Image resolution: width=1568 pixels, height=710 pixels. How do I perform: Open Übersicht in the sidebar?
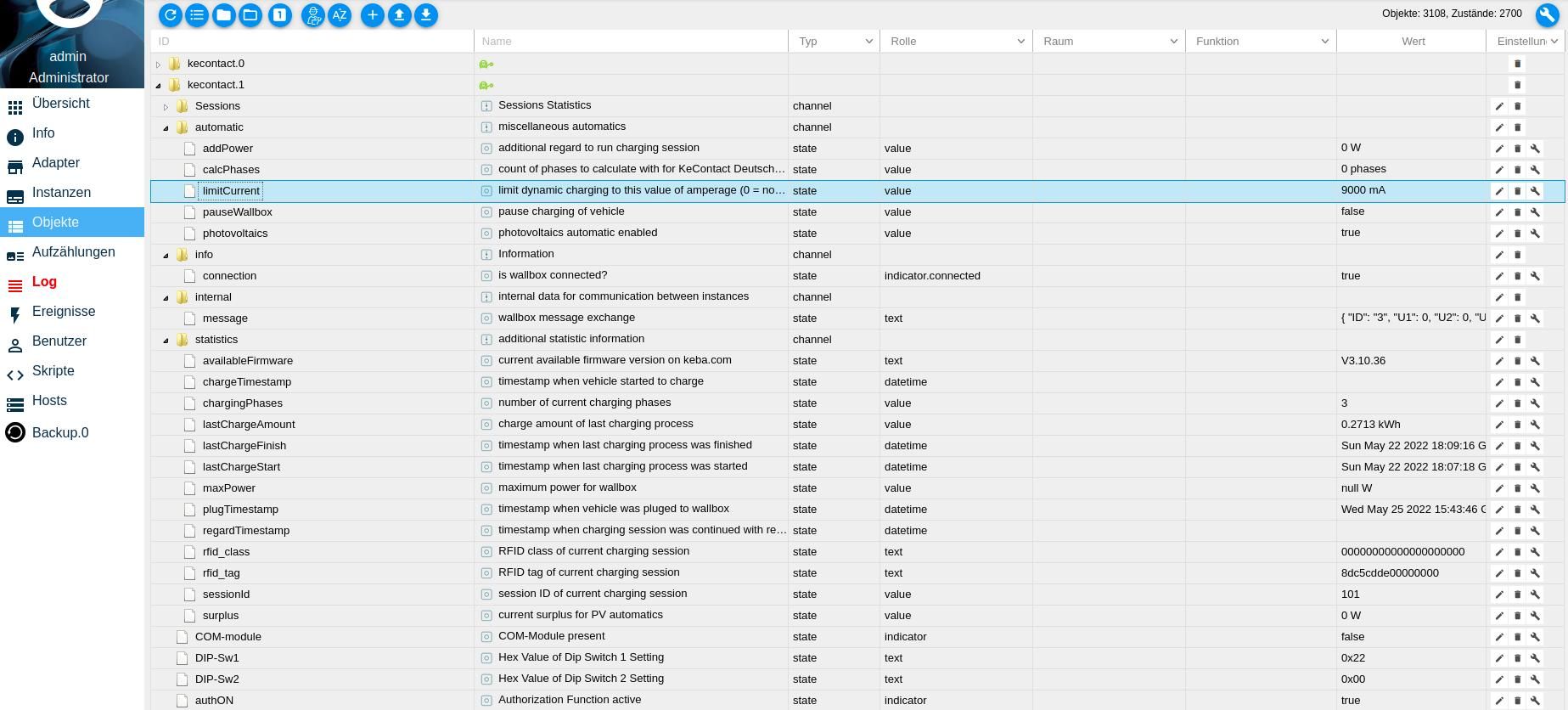pos(72,104)
